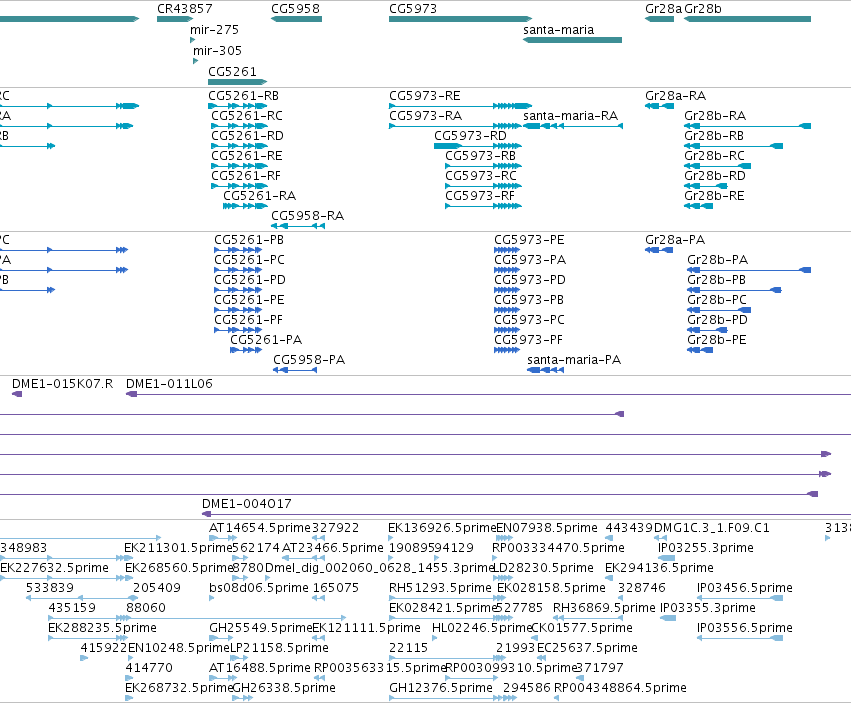Click the Gr28b-PA protein label

click(x=717, y=260)
